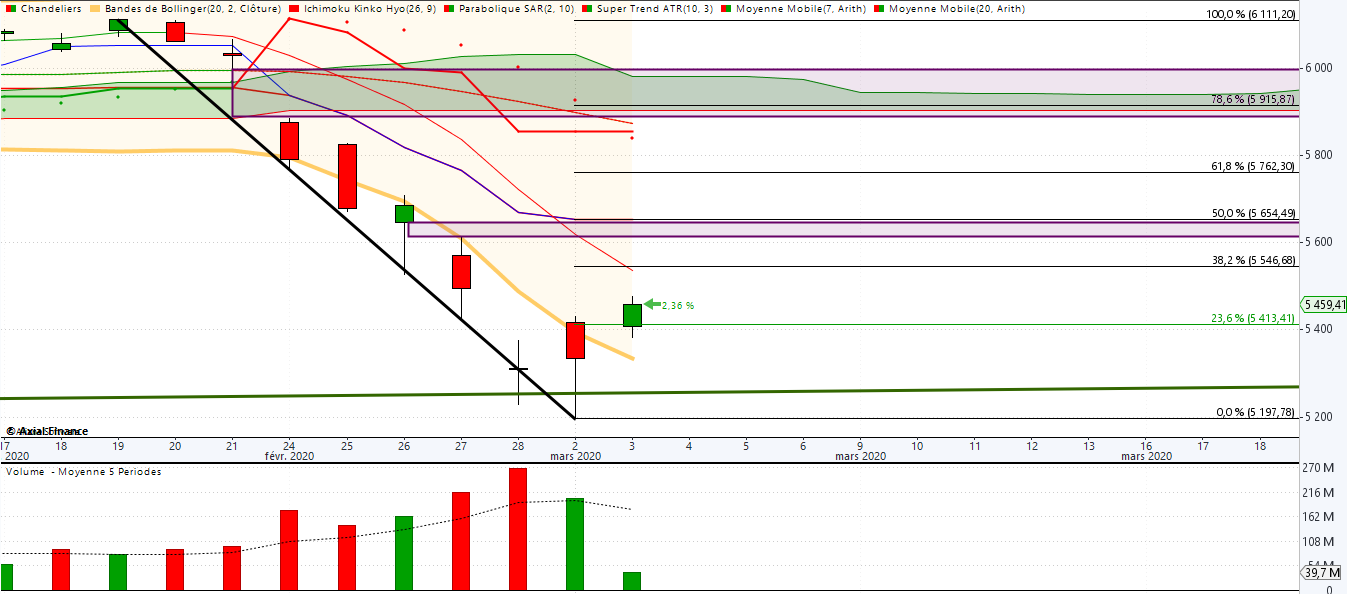
Task: Click Fibonacci 78,6 % (5 915,87) label
Action: pyautogui.click(x=1253, y=99)
